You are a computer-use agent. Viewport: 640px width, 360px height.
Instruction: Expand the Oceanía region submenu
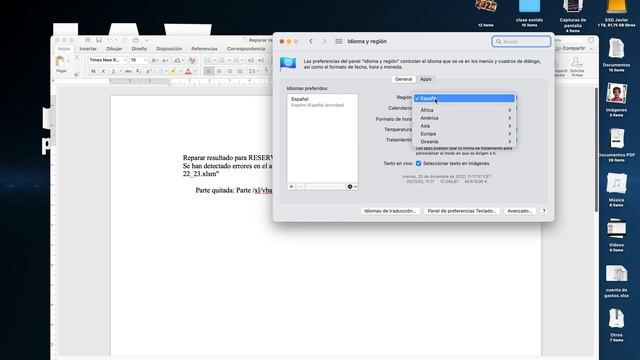[464, 141]
